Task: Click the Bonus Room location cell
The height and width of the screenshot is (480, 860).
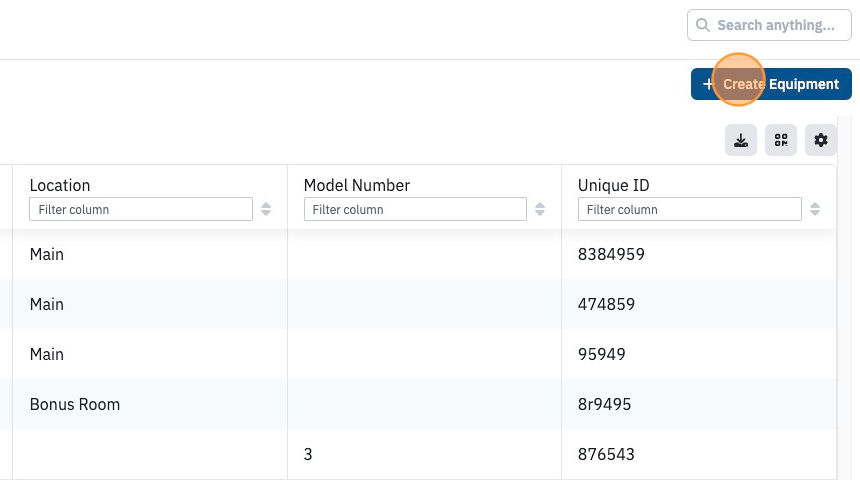Action: [75, 404]
